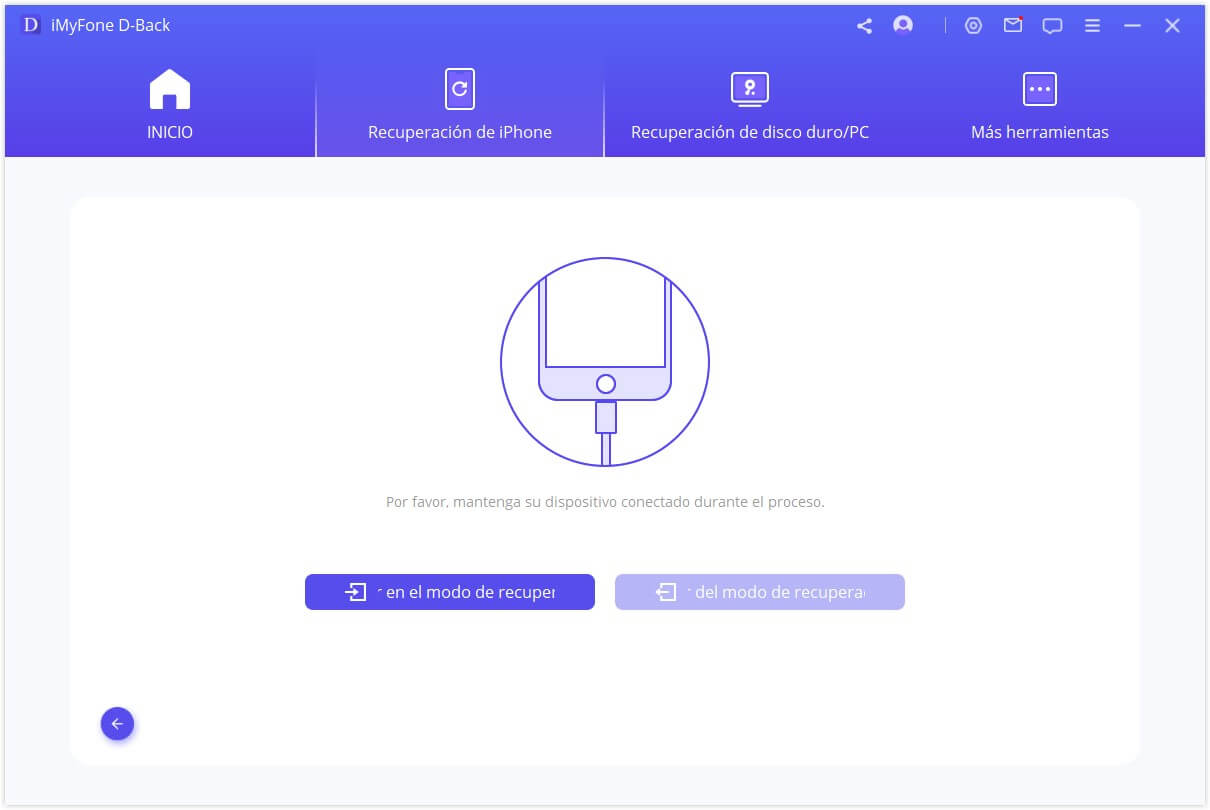The height and width of the screenshot is (810, 1210).
Task: Click the exit recovery mode button
Action: [760, 592]
